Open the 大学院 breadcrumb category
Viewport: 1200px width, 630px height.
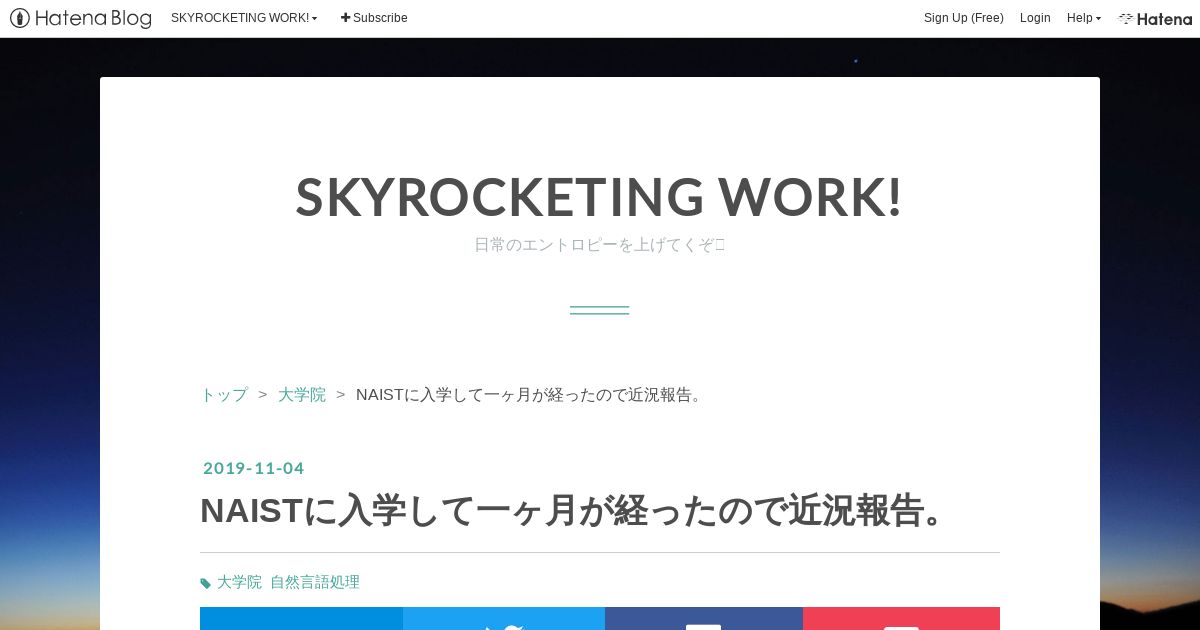tap(302, 395)
